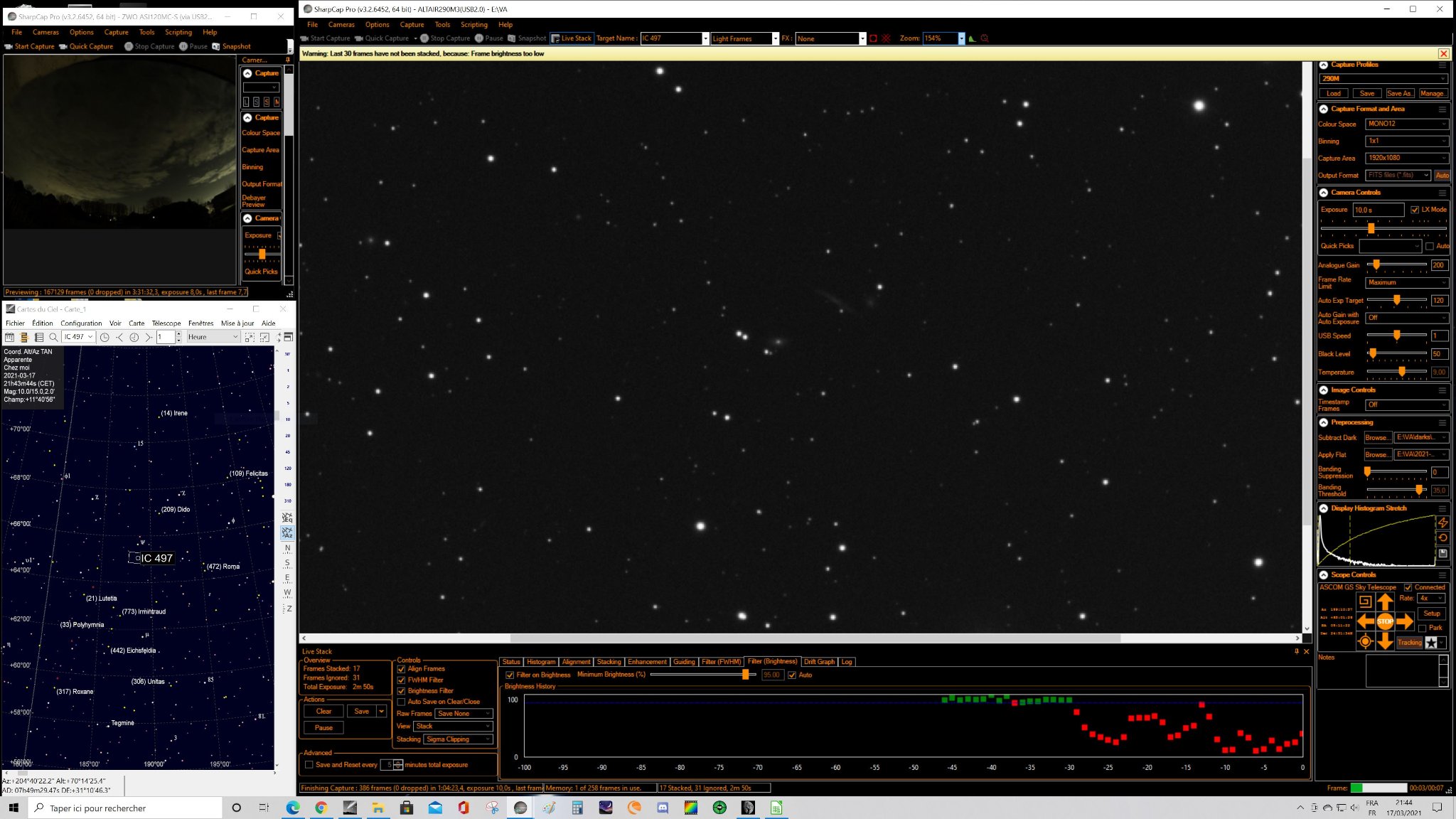Reset the display histogram stretch
1456x819 pixels.
(1442, 537)
